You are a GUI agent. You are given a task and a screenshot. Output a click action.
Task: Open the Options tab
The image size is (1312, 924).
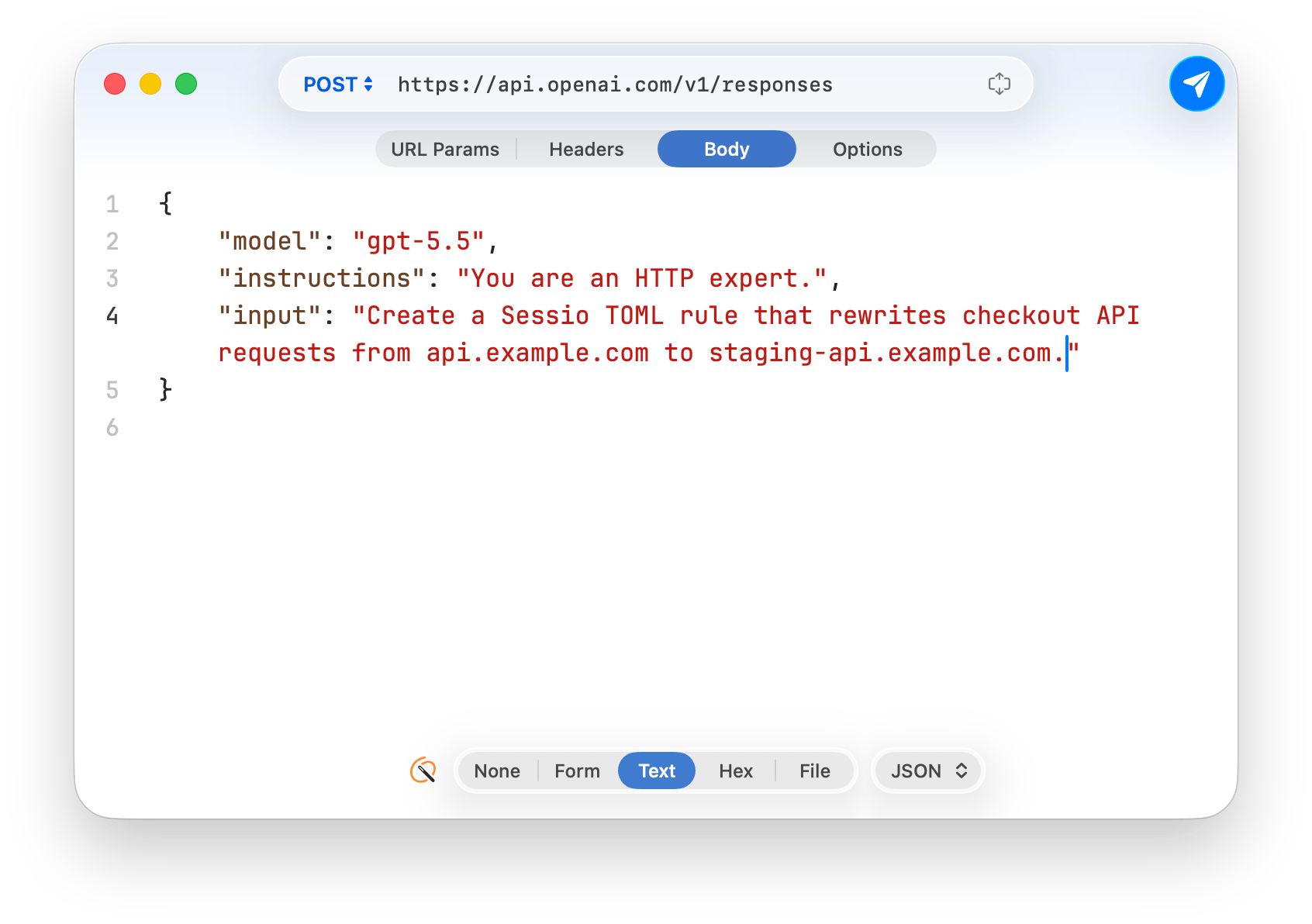click(868, 149)
